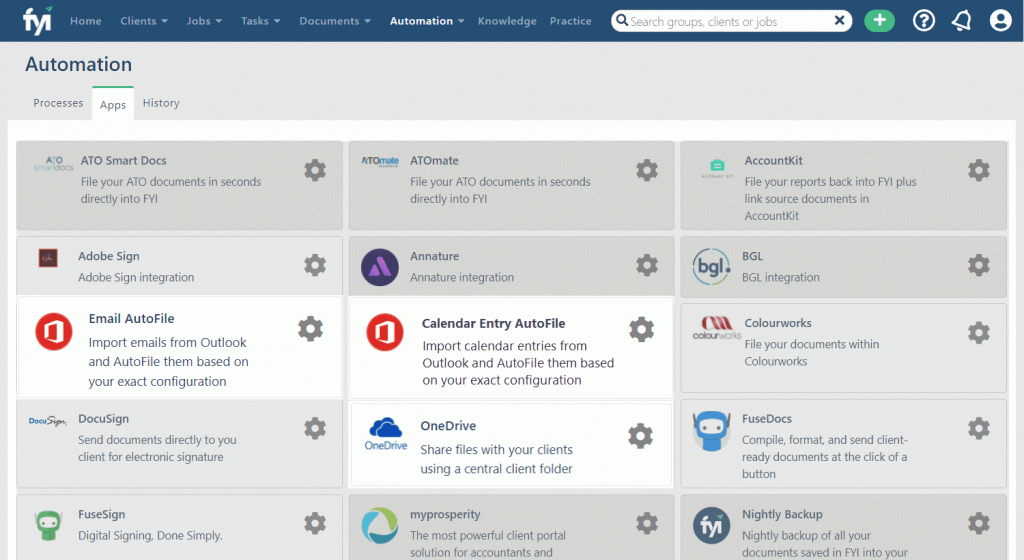Image resolution: width=1024 pixels, height=560 pixels.
Task: Open settings gear for Annature
Action: coord(647,266)
